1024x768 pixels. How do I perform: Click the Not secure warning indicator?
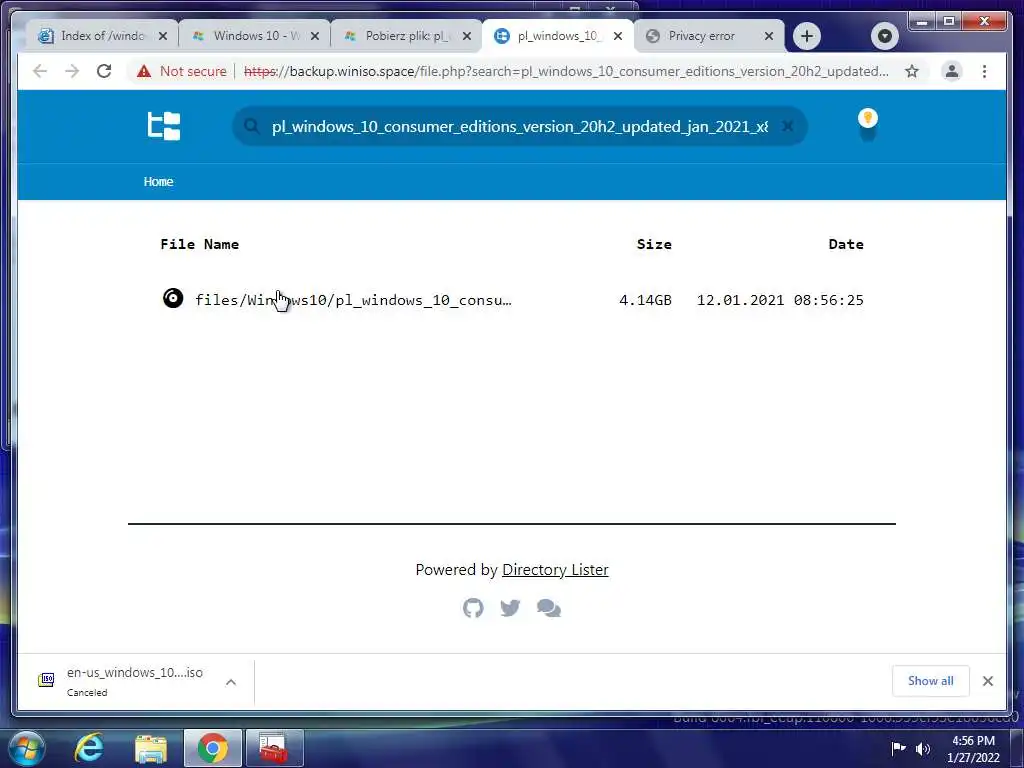[182, 71]
